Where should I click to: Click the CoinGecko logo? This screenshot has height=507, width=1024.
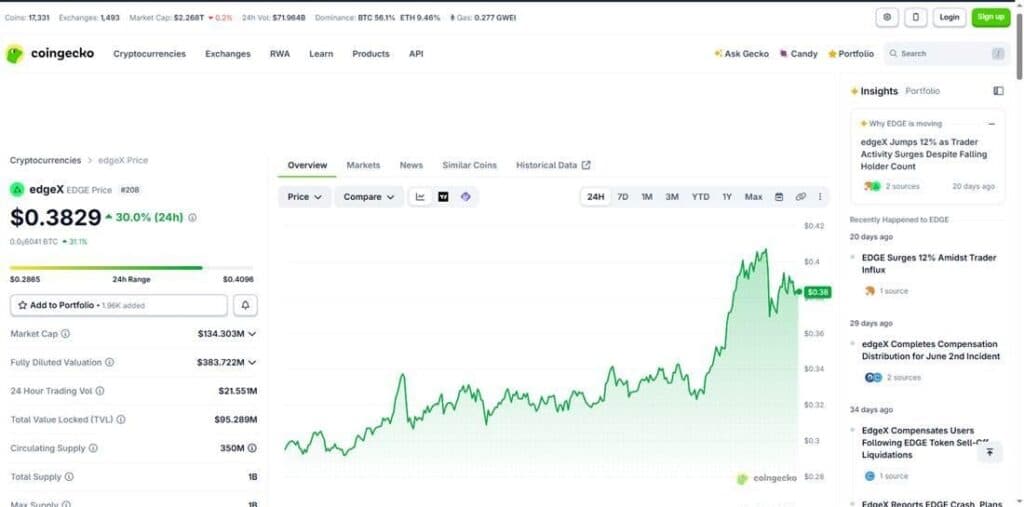[x=50, y=54]
